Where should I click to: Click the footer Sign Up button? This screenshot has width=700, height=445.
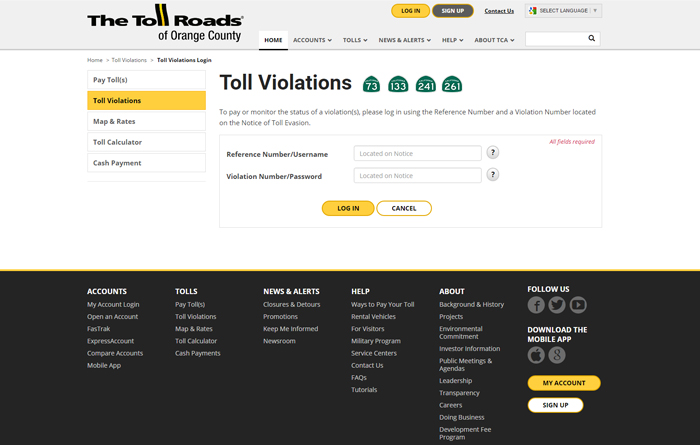(x=555, y=405)
